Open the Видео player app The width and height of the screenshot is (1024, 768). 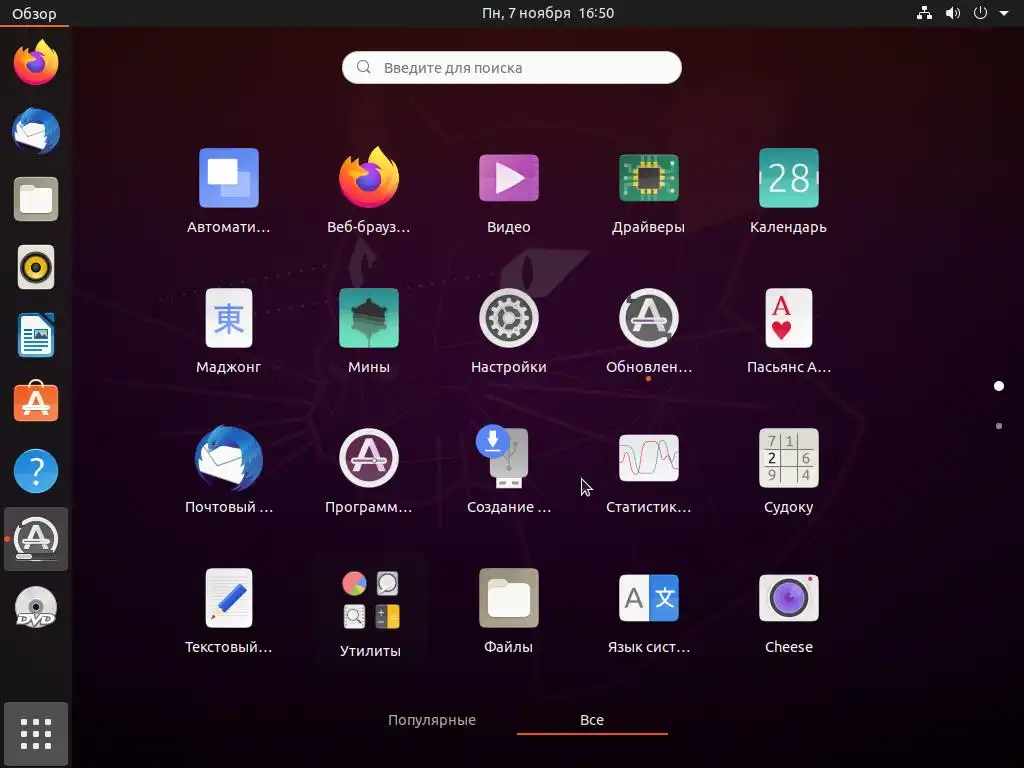click(x=509, y=178)
